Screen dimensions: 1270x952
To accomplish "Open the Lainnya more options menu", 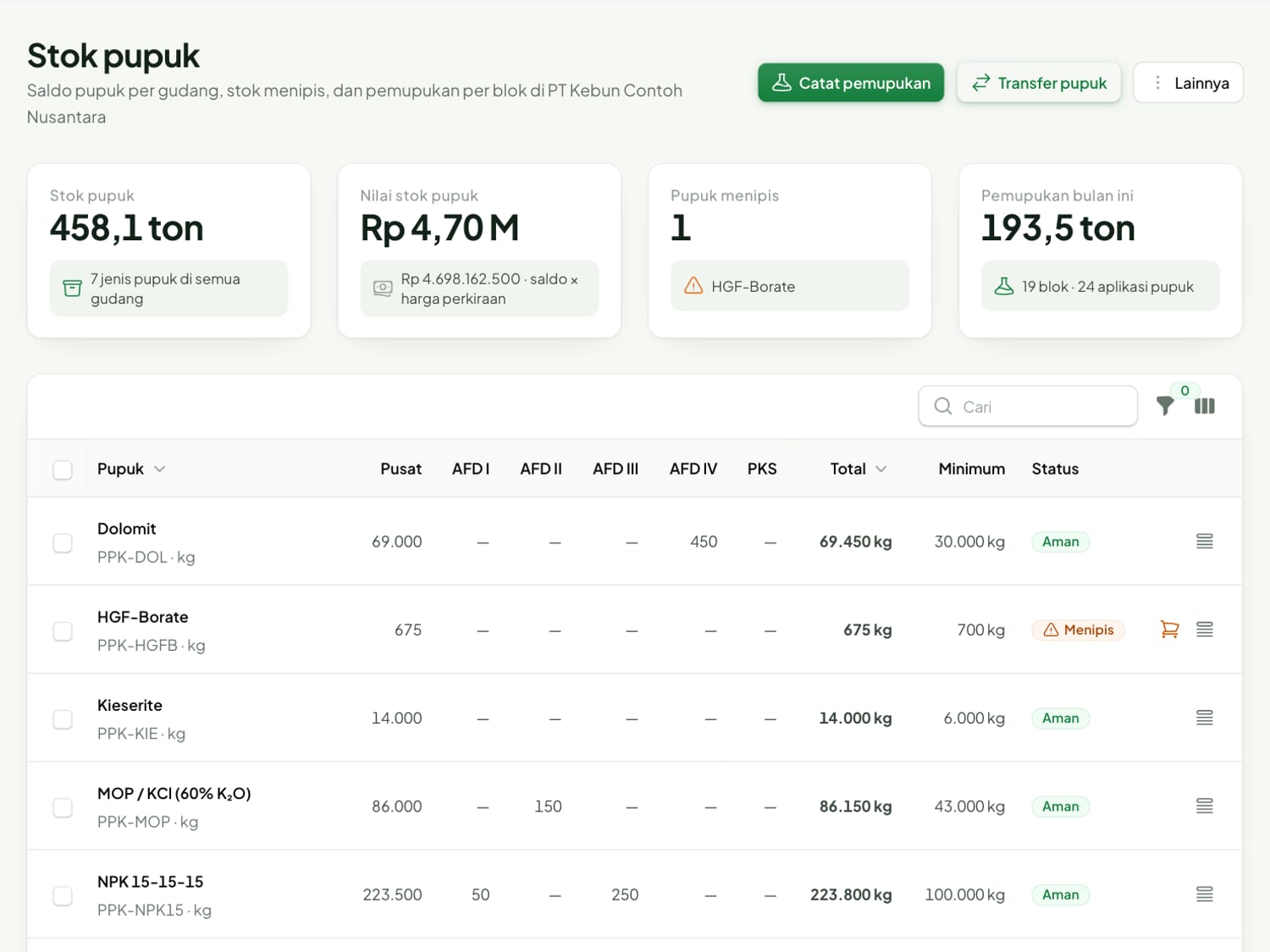I will point(1188,83).
